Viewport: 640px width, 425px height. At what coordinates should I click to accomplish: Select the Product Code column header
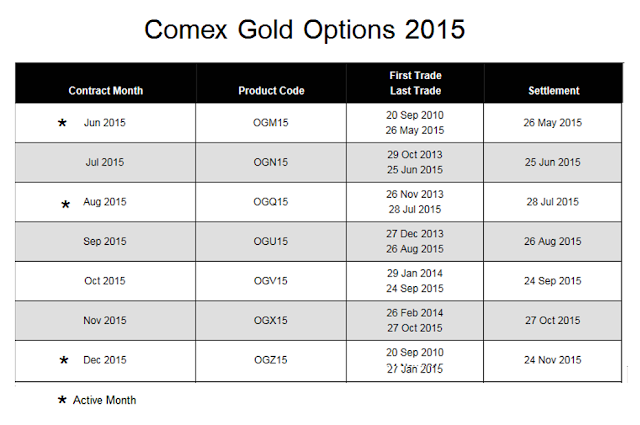271,91
